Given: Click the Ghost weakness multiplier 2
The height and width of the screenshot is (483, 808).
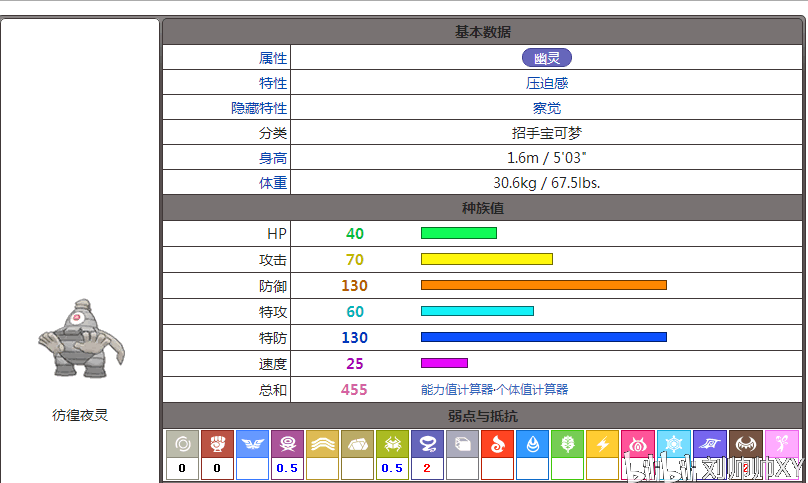Looking at the screenshot, I should (427, 468).
